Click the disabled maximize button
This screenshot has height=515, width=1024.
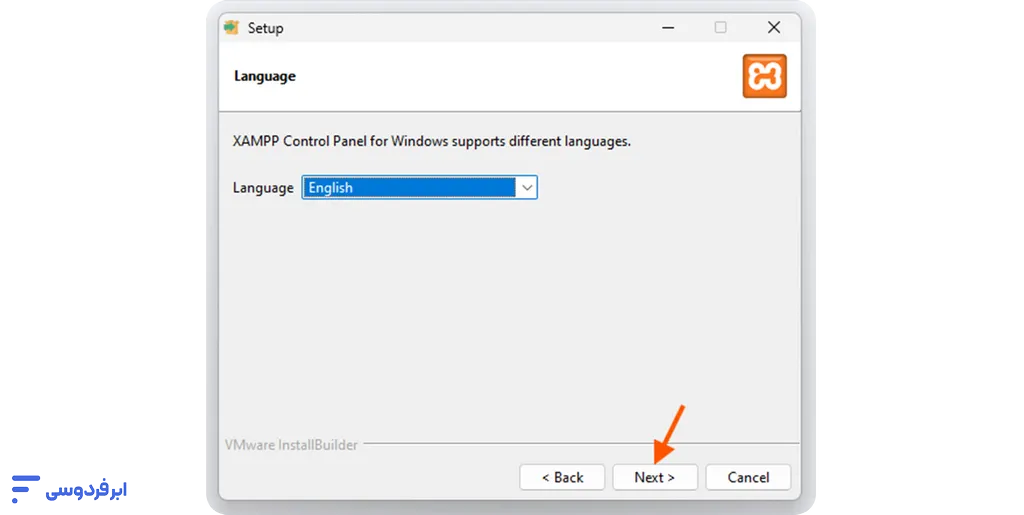pos(720,27)
